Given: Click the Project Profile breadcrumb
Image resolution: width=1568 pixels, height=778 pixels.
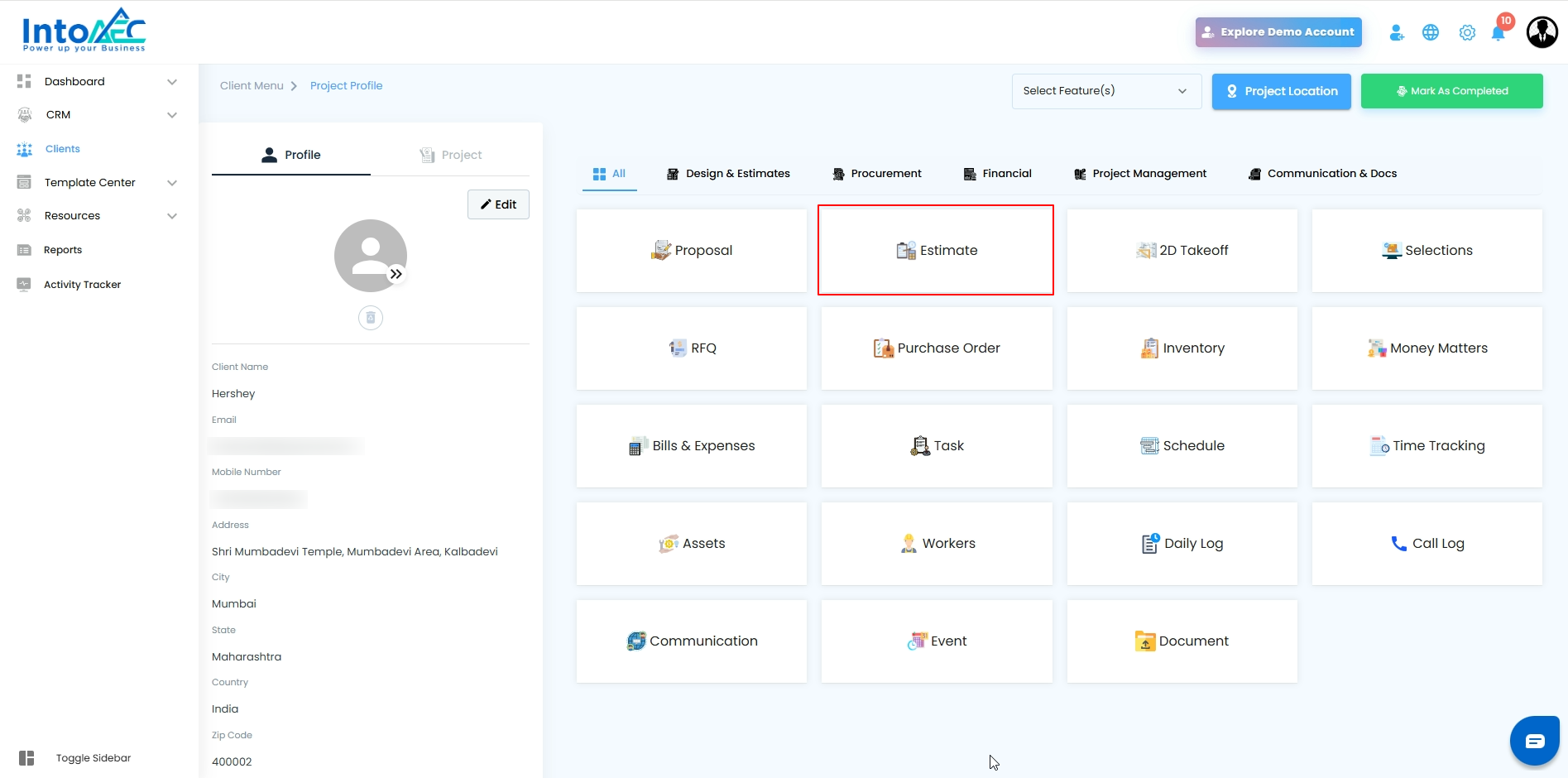Looking at the screenshot, I should click(x=346, y=86).
